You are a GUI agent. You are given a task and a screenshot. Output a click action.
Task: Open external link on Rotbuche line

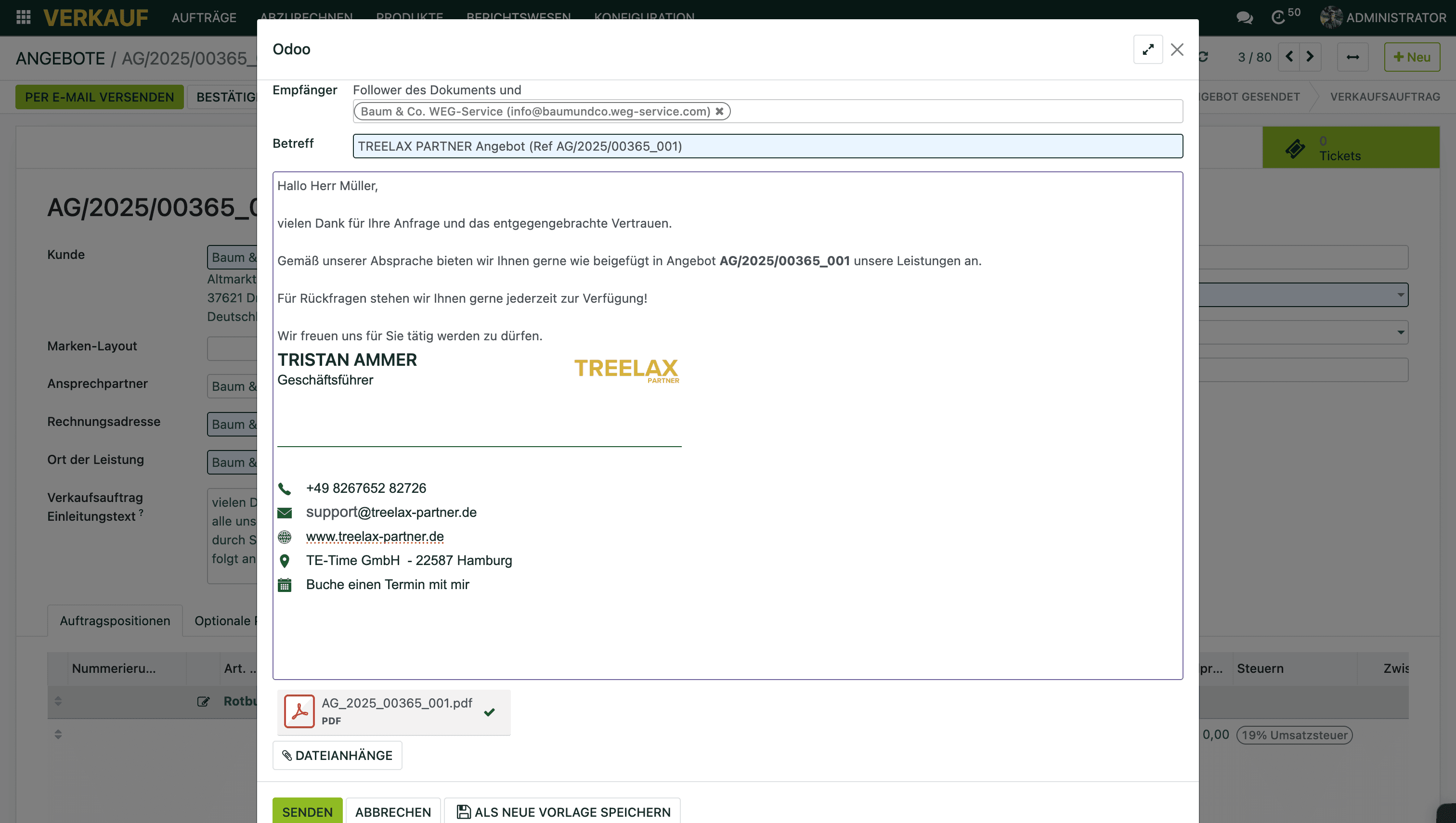203,701
